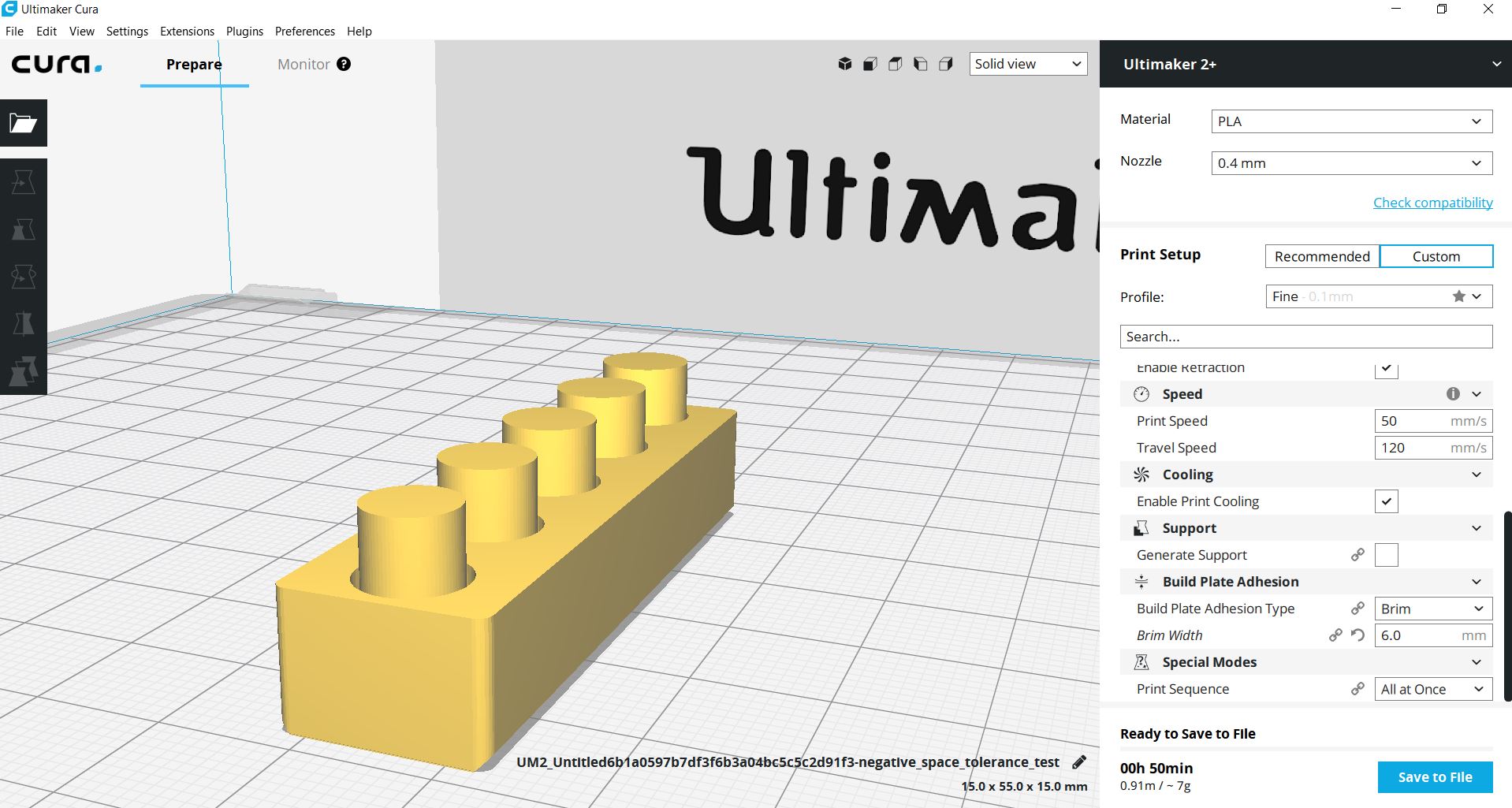Click the Travel Speed value field

pyautogui.click(x=1433, y=448)
